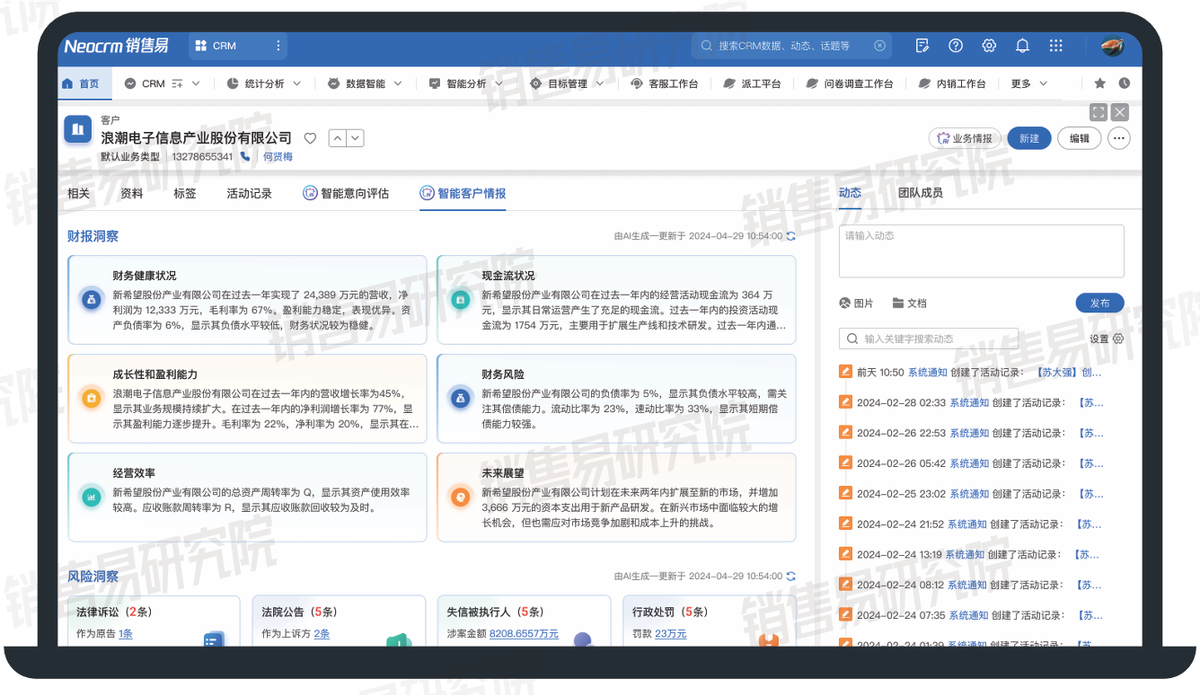Screen dimensions: 1200x695
Task: Open the settings gear in header
Action: click(989, 46)
